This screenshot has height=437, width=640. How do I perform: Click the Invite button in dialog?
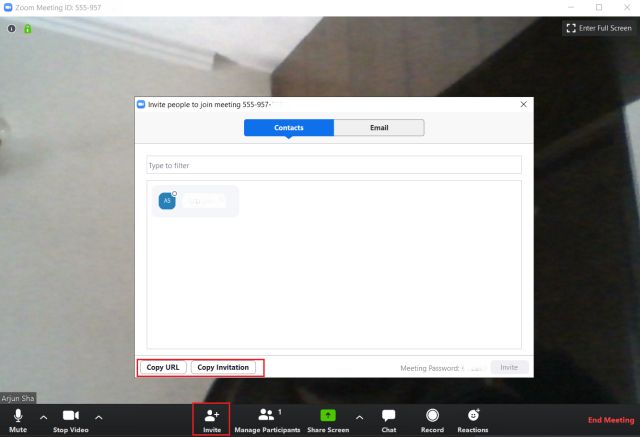509,367
